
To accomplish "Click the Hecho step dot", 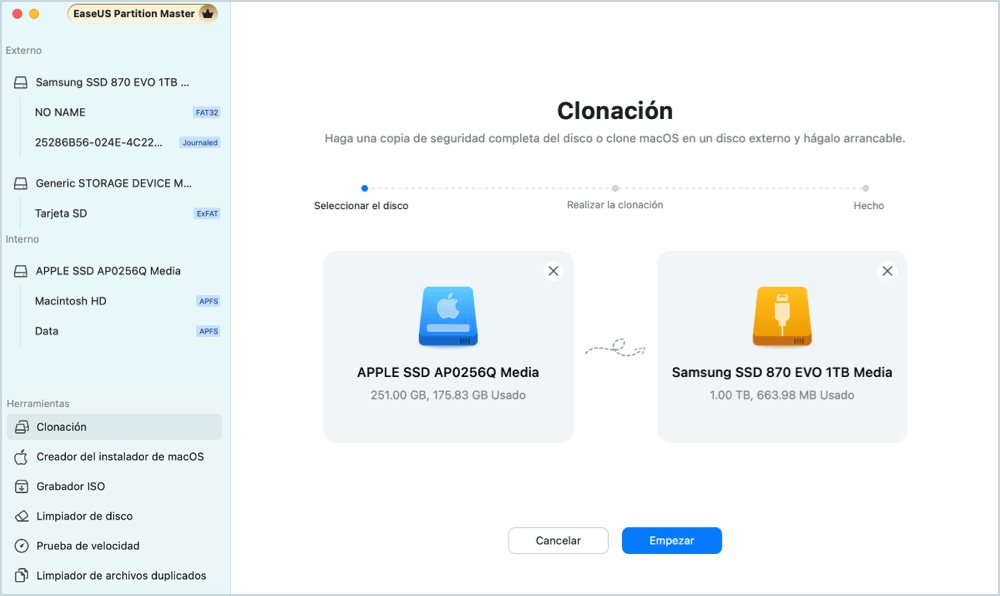I will click(865, 188).
